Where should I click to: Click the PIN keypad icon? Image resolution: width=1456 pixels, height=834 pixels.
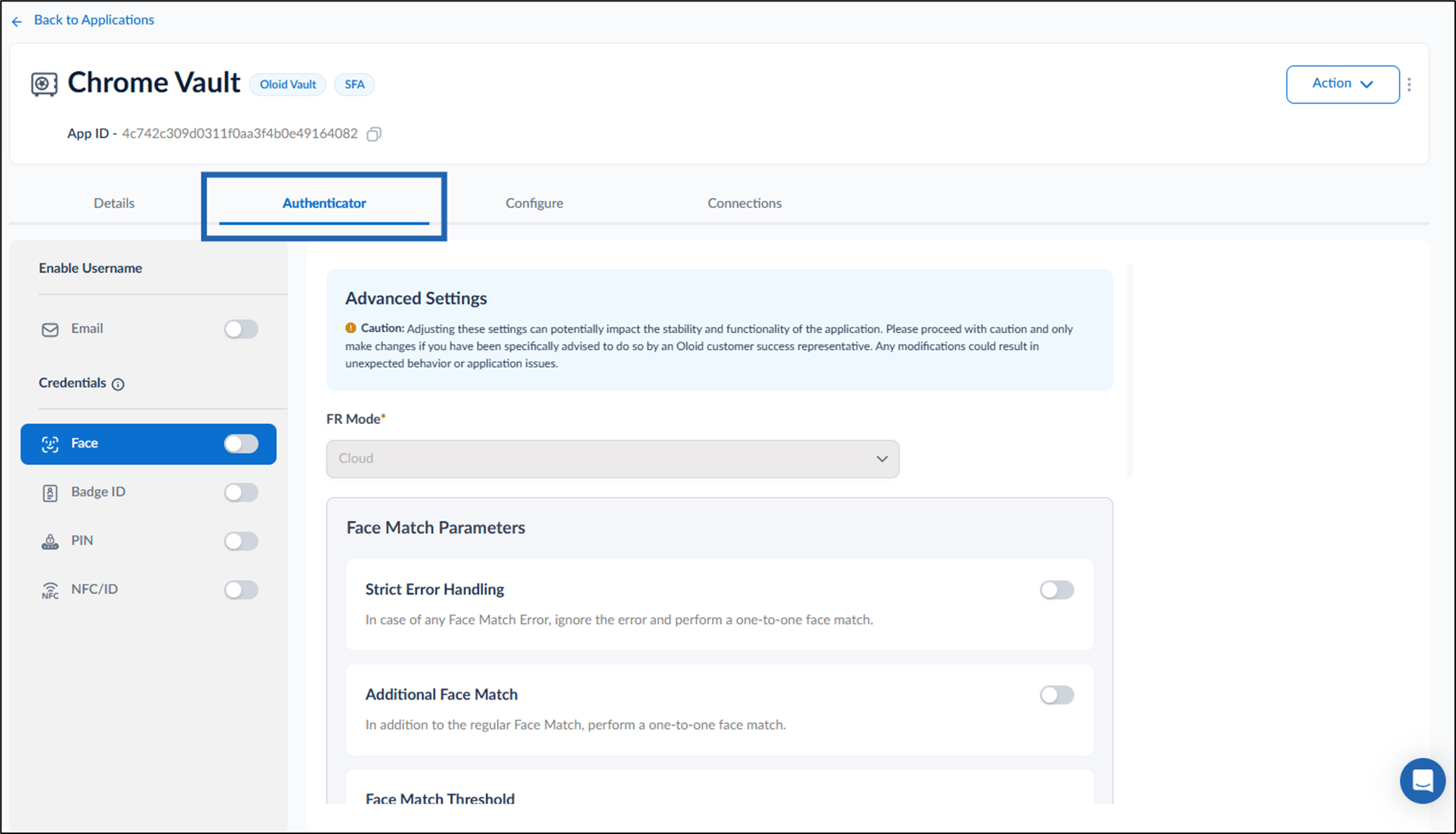pyautogui.click(x=49, y=541)
